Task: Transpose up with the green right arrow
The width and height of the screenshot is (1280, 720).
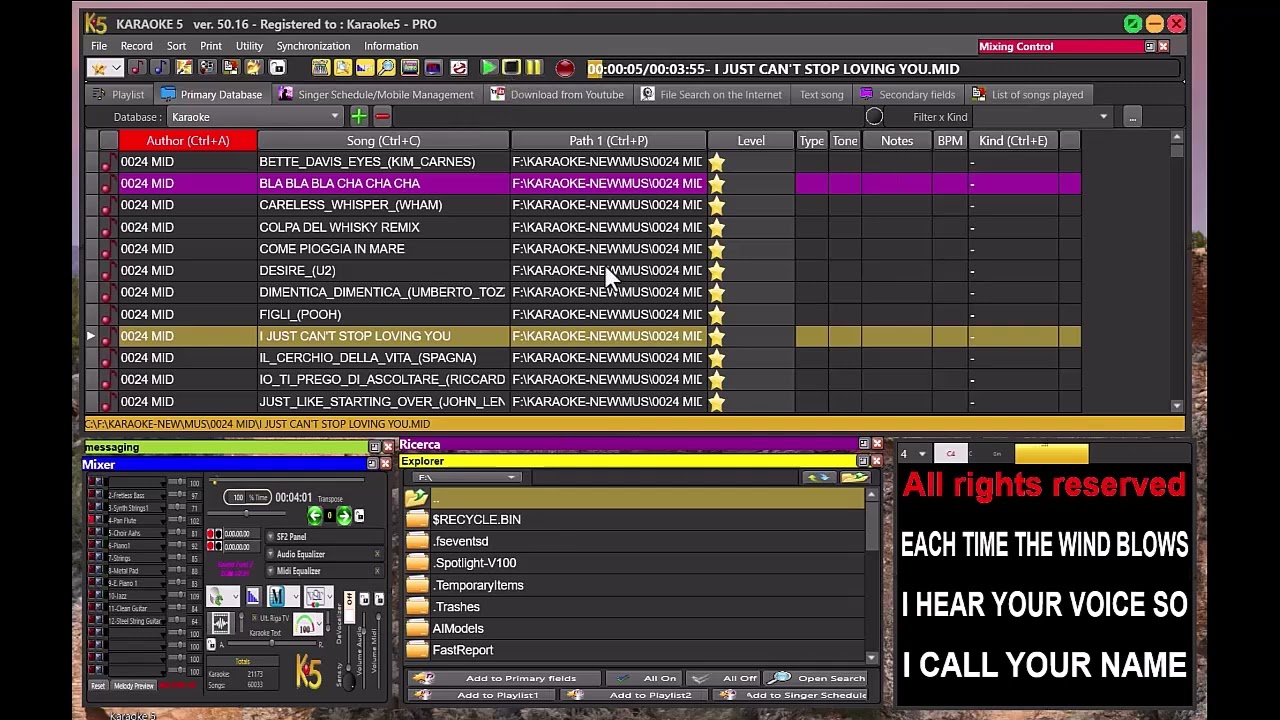Action: 344,516
